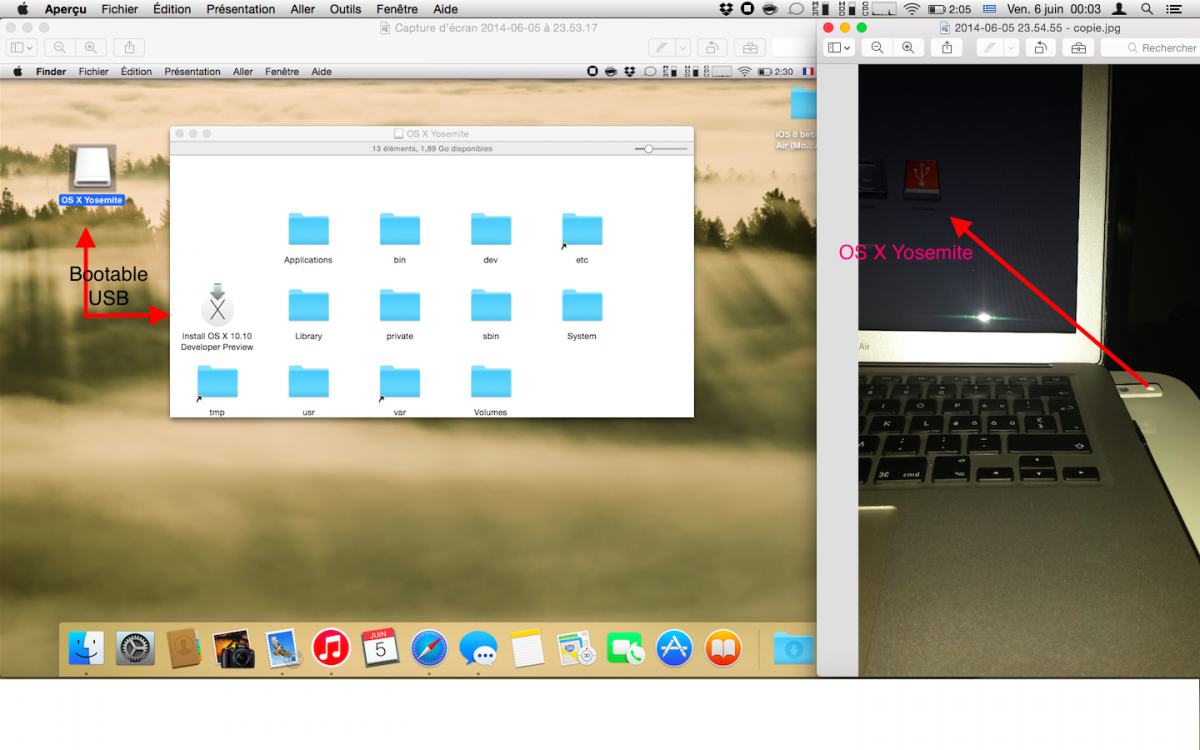Select the Volumes folder in Finder window
The height and width of the screenshot is (750, 1200).
tap(490, 383)
